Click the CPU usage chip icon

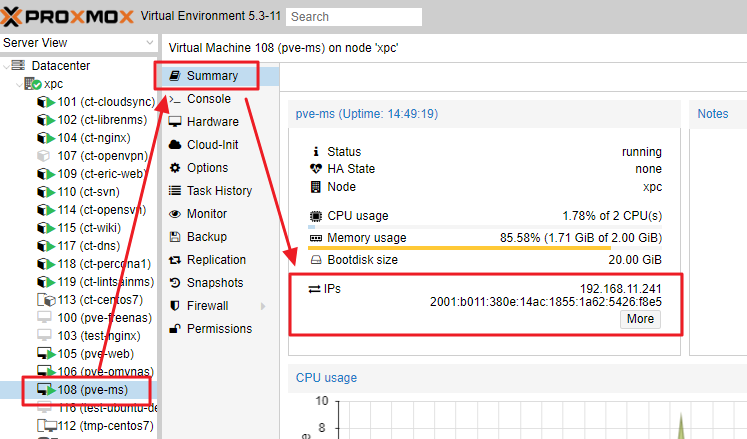315,216
